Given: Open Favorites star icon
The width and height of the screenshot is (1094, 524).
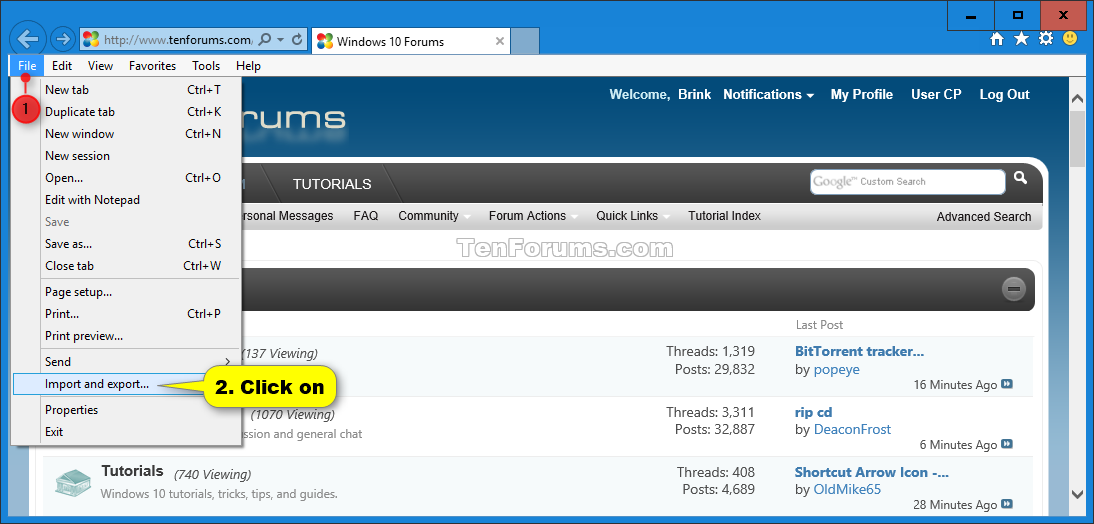Looking at the screenshot, I should (x=1021, y=39).
